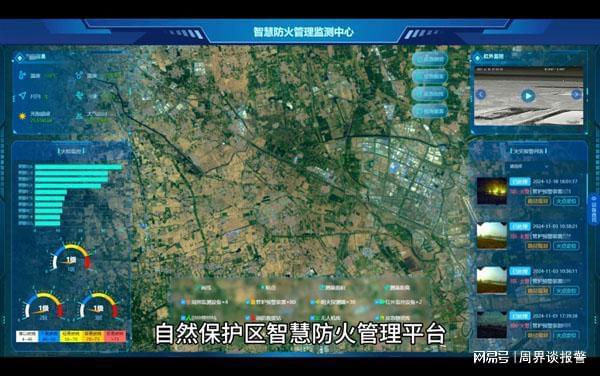Click 已处理 status tag of 2024-12-18 alarm
600x376 pixels.
point(520,181)
